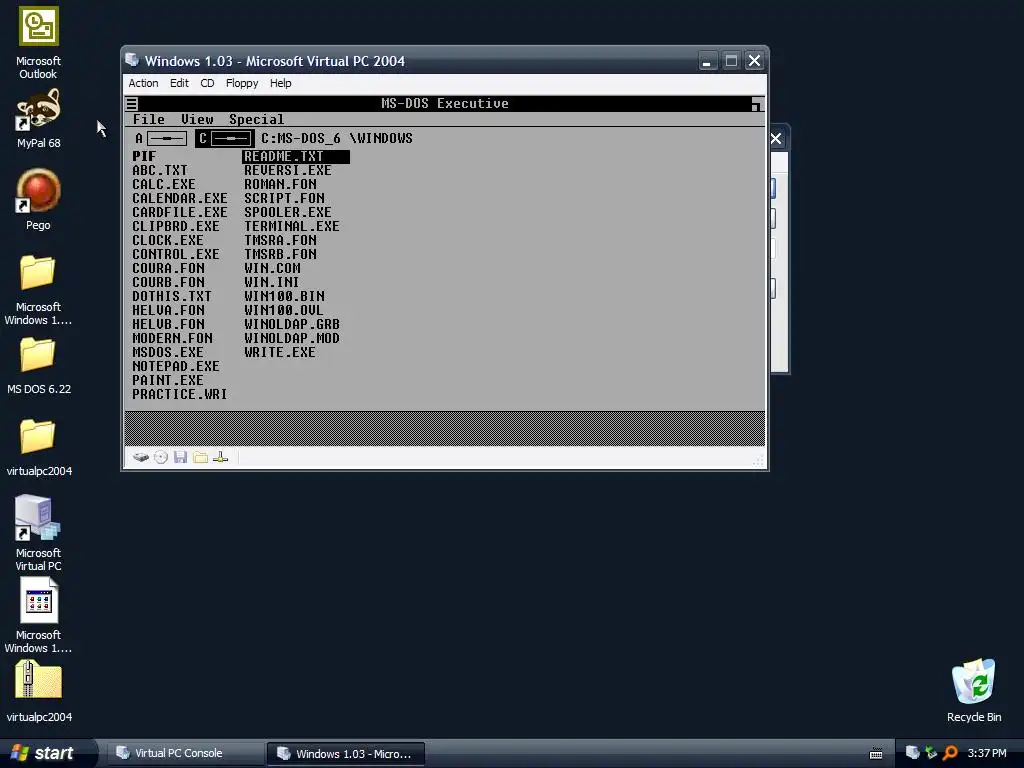Open Microsoft Virtual PC shortcut on desktop
Screen dimensions: 1024x768
(39, 534)
